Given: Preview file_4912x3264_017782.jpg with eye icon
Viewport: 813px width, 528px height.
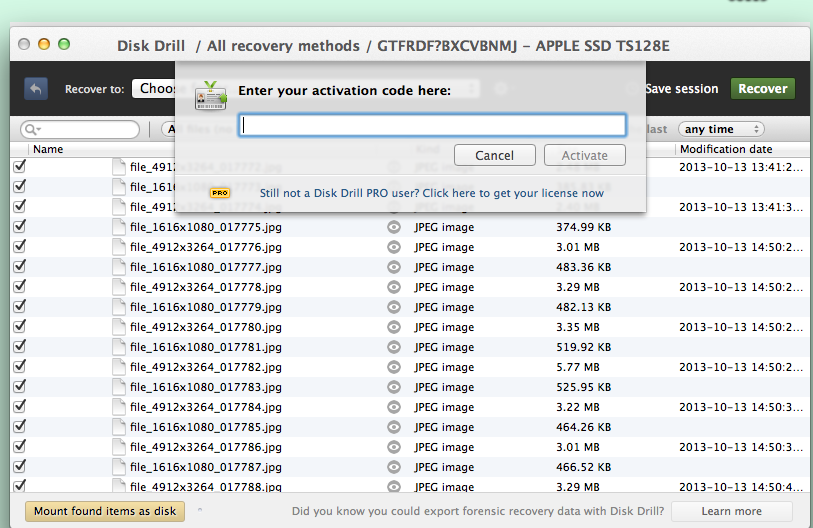Looking at the screenshot, I should tap(394, 367).
